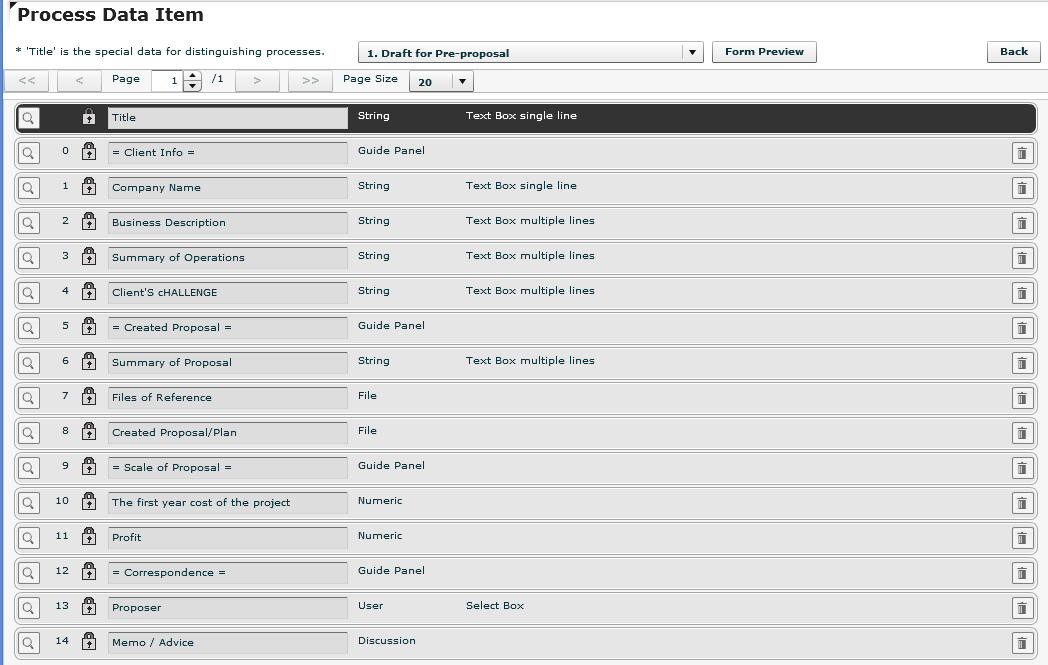Edit the Proposer name field

228,608
